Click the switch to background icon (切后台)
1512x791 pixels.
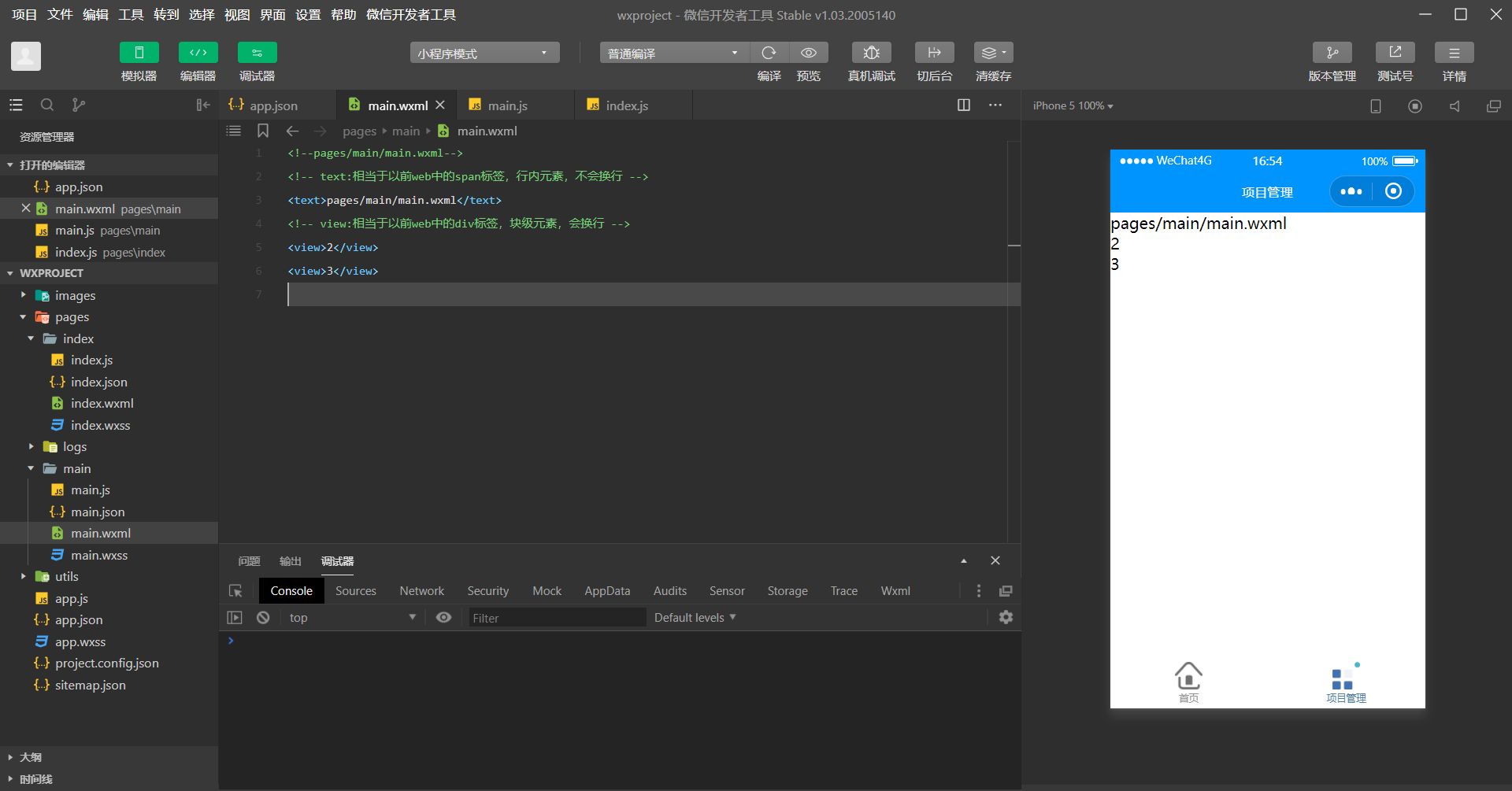(x=935, y=53)
